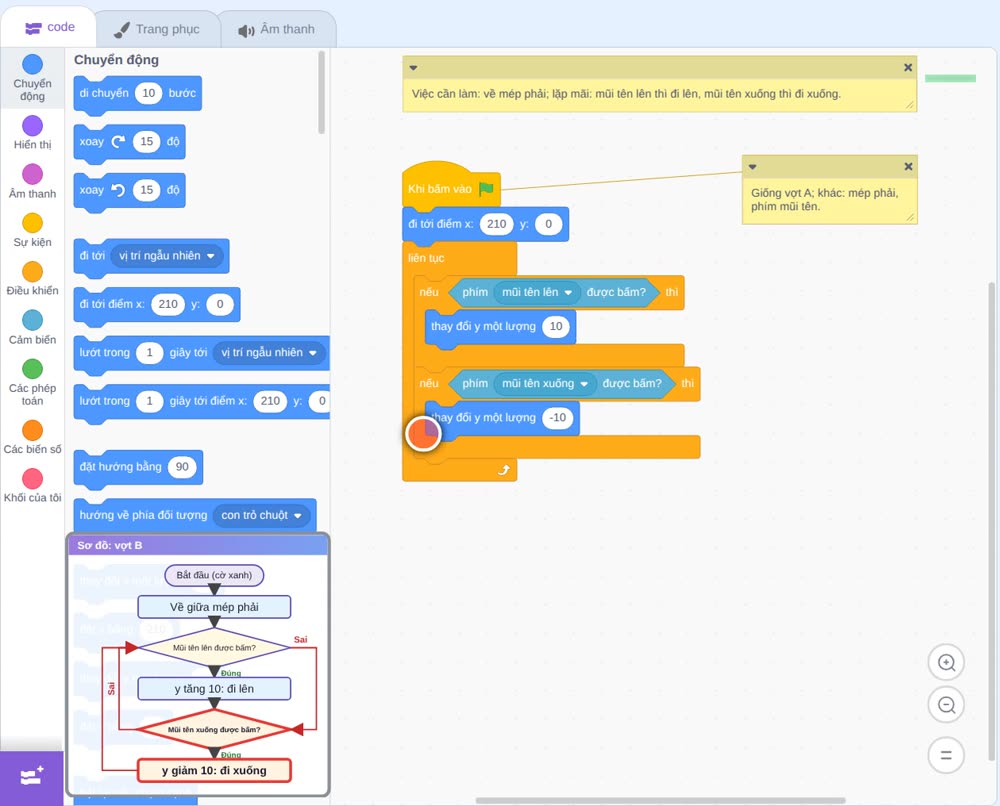Select the Chuyển động block category
The image size is (1000, 806).
tap(32, 79)
